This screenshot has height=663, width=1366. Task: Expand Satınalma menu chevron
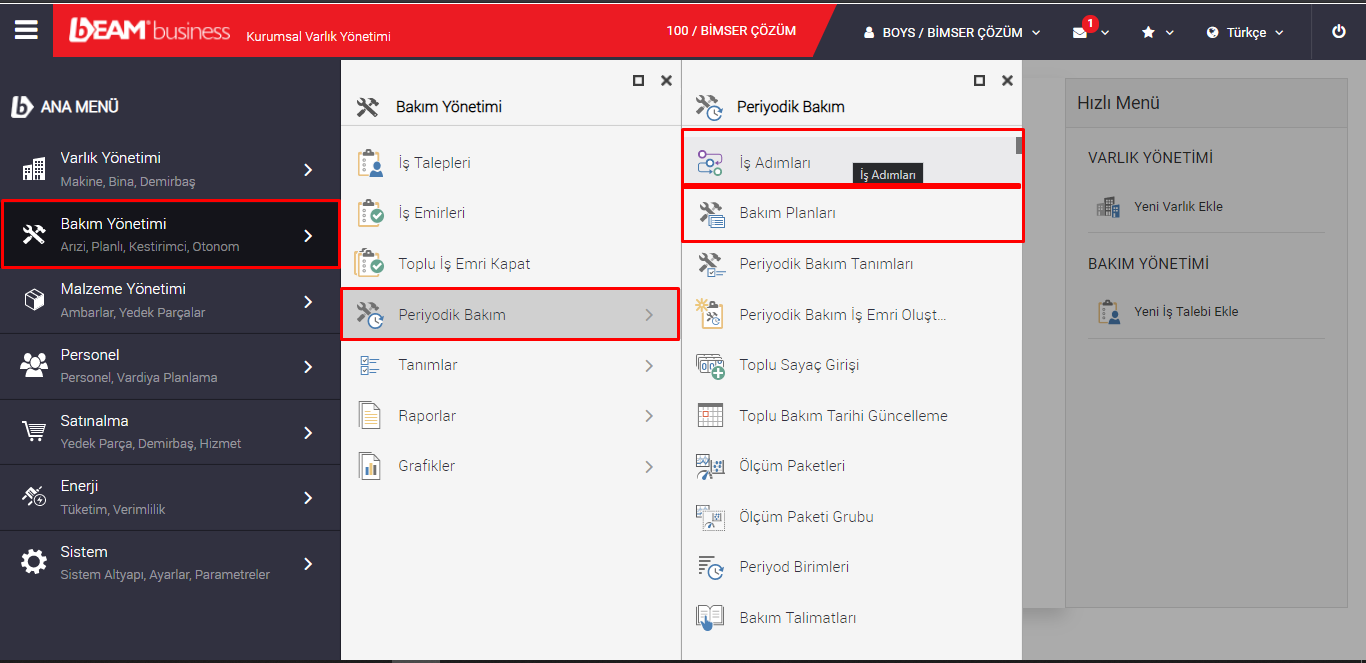(308, 433)
